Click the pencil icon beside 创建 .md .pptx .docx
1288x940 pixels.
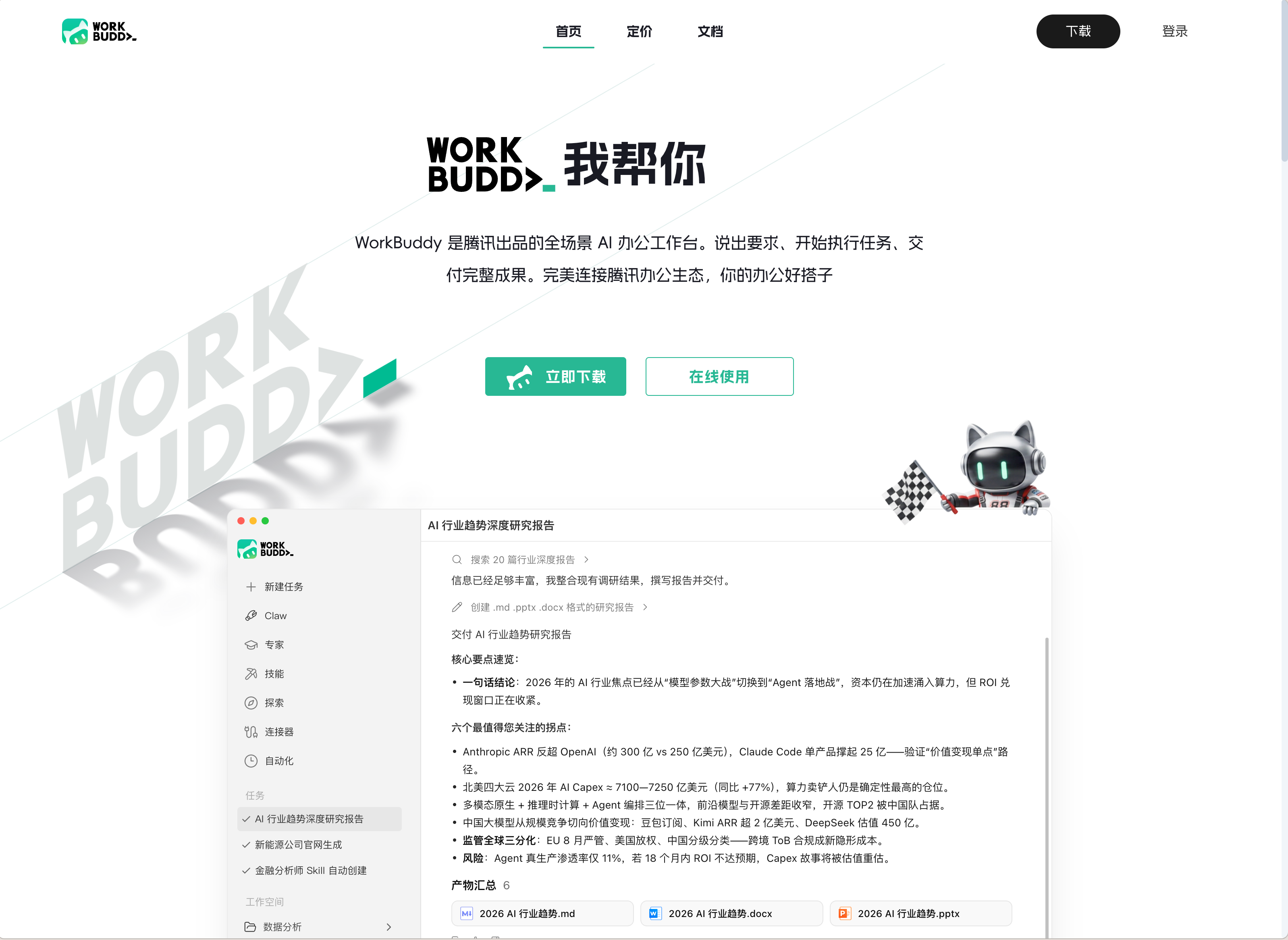tap(457, 607)
